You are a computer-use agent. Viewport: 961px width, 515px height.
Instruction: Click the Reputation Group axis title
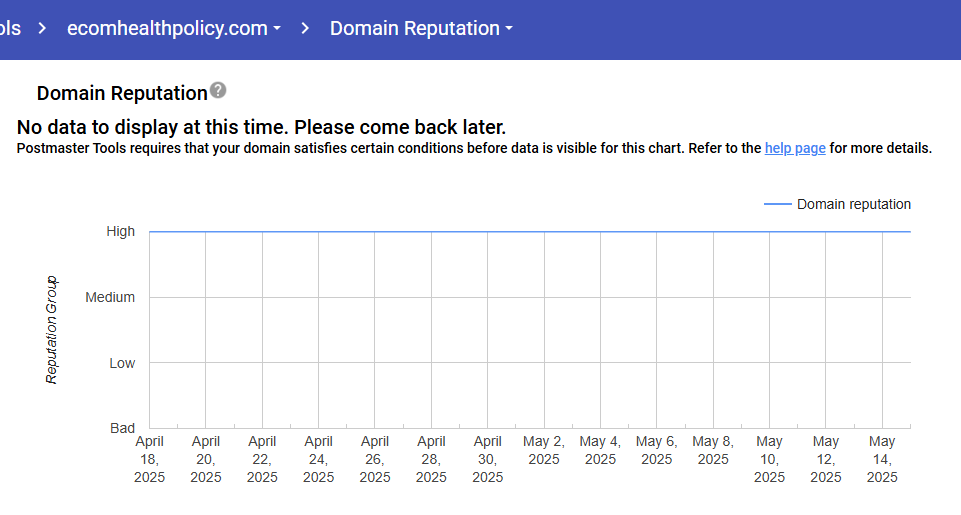pyautogui.click(x=52, y=330)
